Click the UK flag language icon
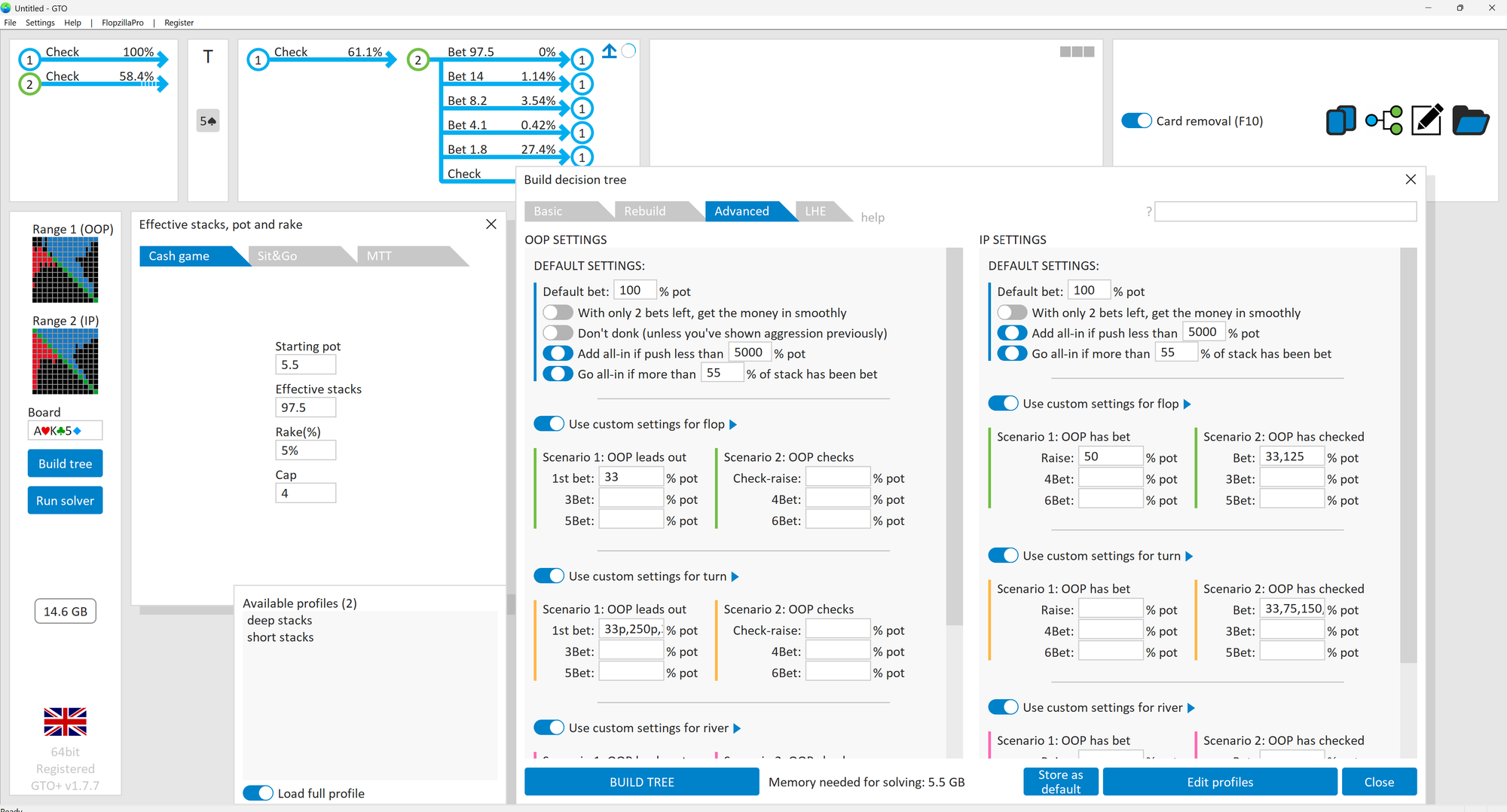Viewport: 1507px width, 812px height. point(65,722)
